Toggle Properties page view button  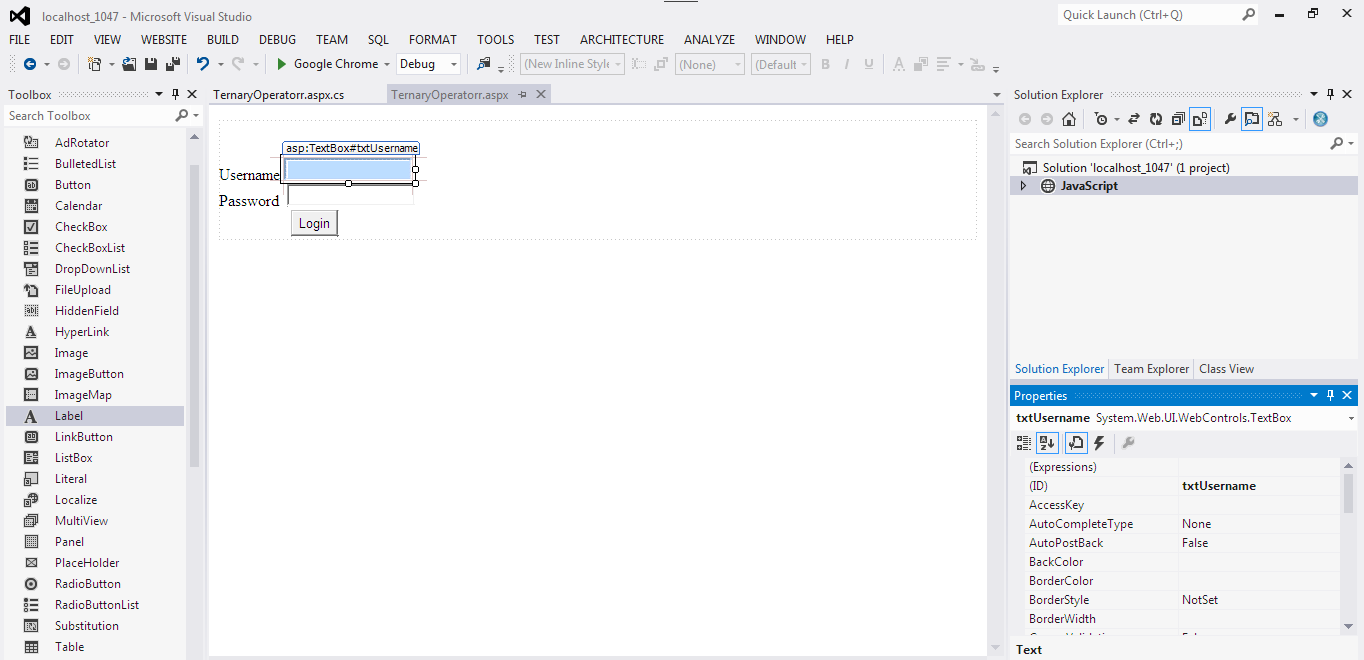[1076, 443]
